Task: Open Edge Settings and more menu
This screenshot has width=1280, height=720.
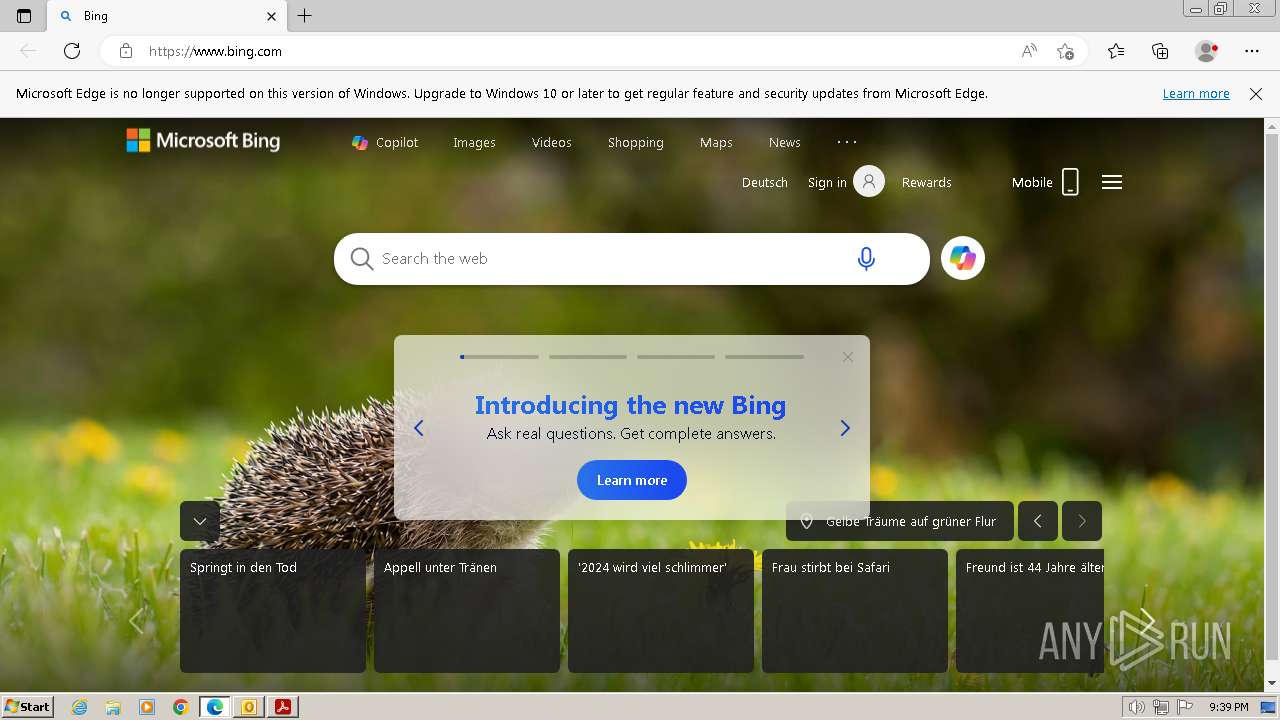Action: (x=1252, y=51)
